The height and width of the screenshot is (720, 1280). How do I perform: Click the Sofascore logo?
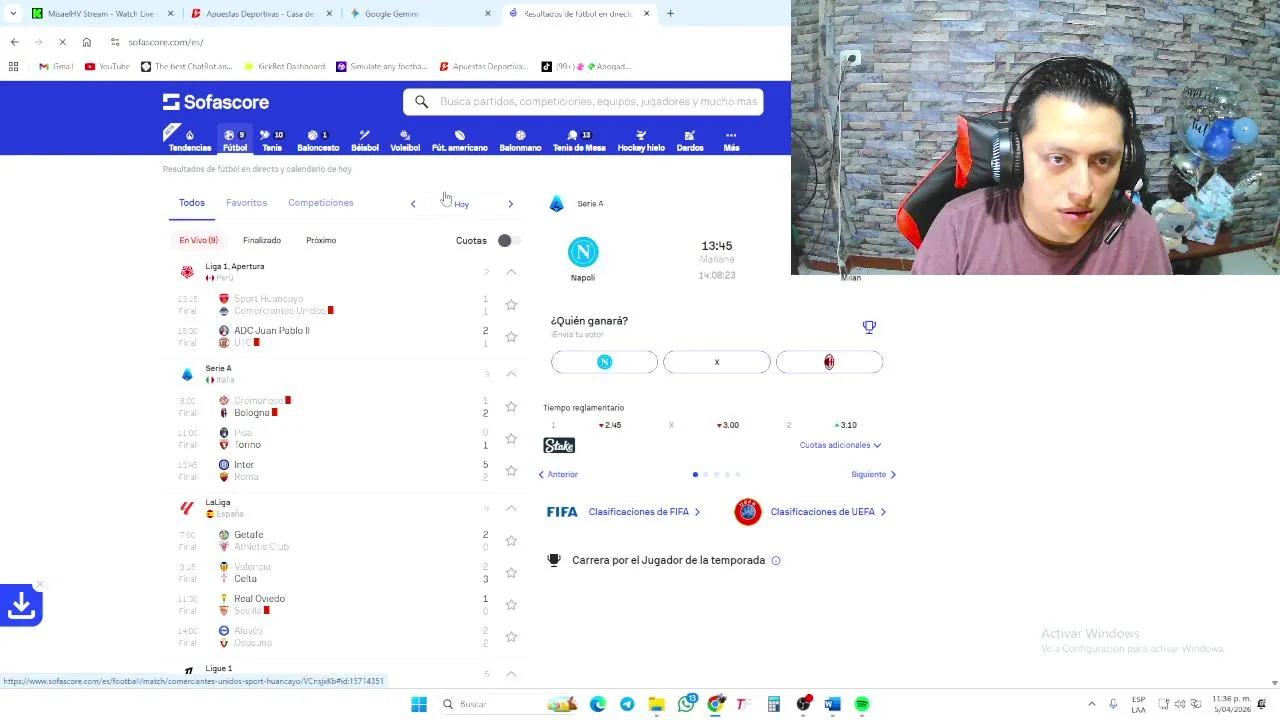(216, 102)
